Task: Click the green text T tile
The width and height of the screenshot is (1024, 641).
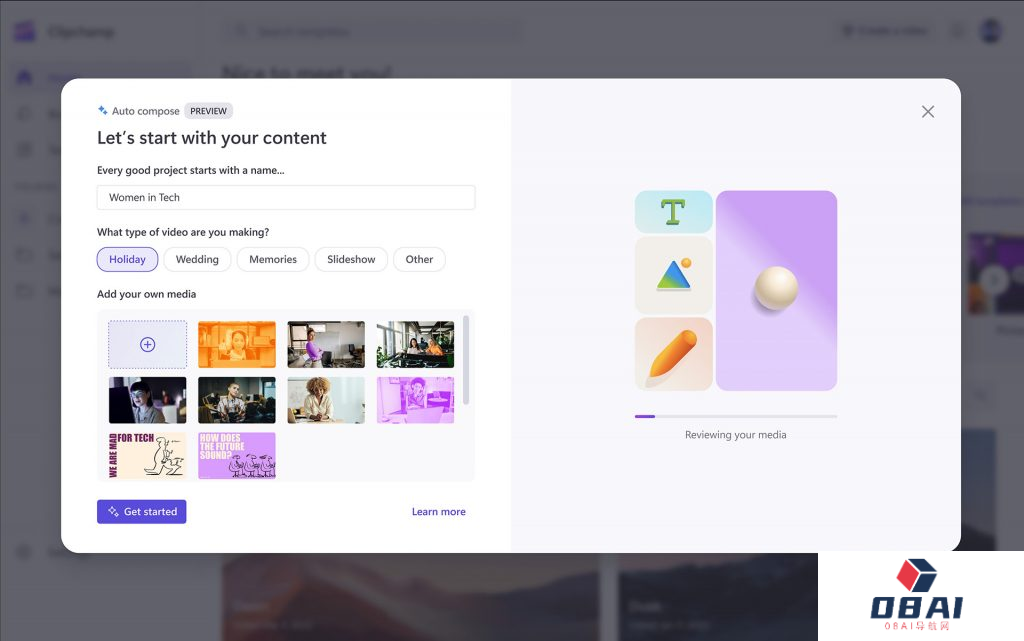Action: coord(673,212)
